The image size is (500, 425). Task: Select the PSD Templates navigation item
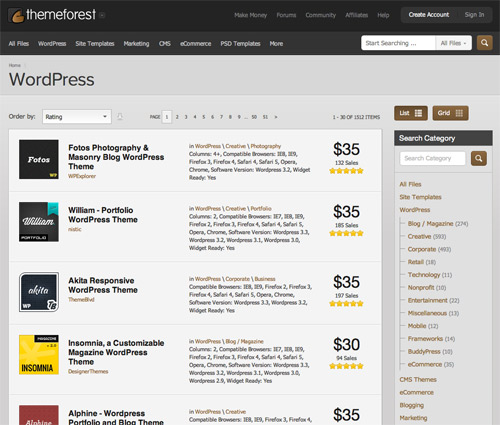pyautogui.click(x=240, y=44)
